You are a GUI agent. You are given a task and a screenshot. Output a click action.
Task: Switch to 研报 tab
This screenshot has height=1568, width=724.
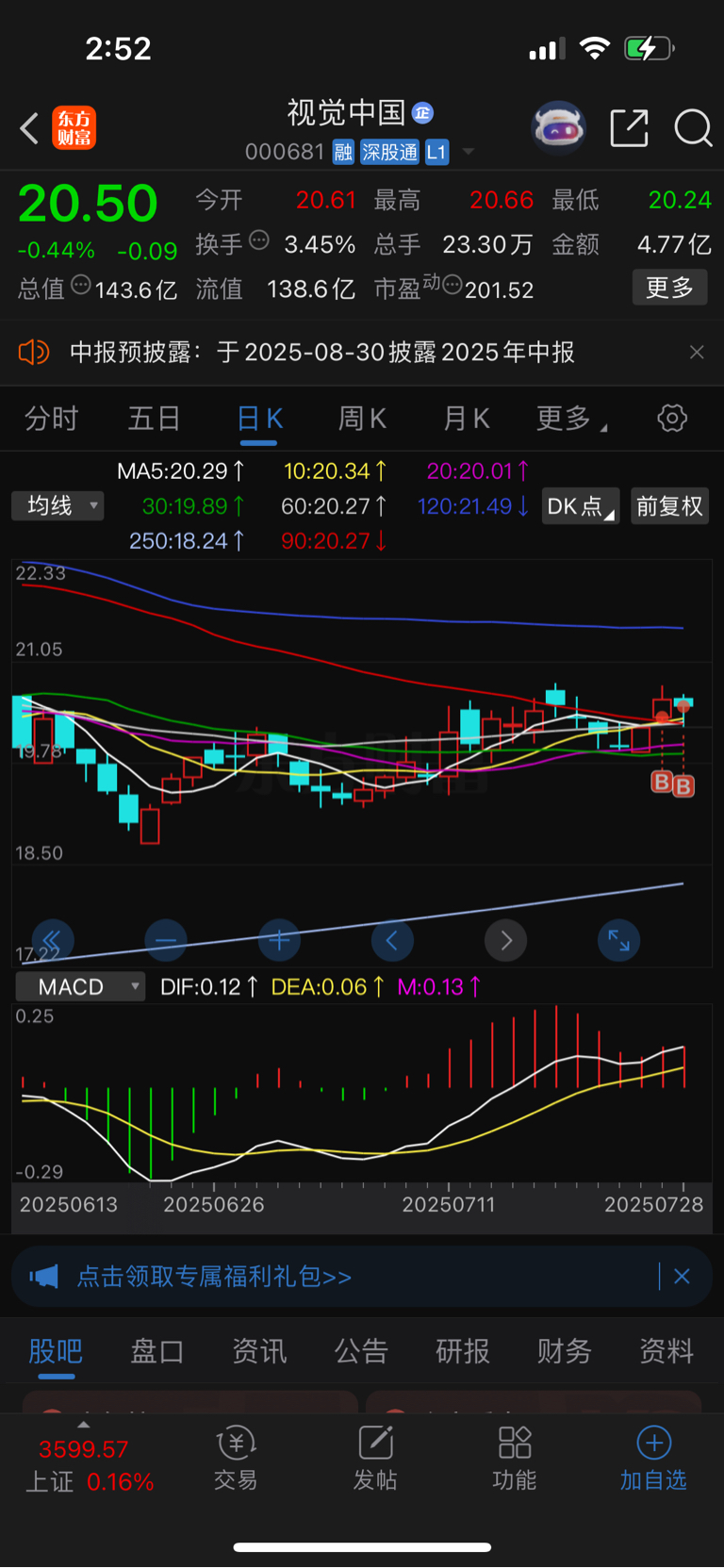pyautogui.click(x=463, y=1351)
